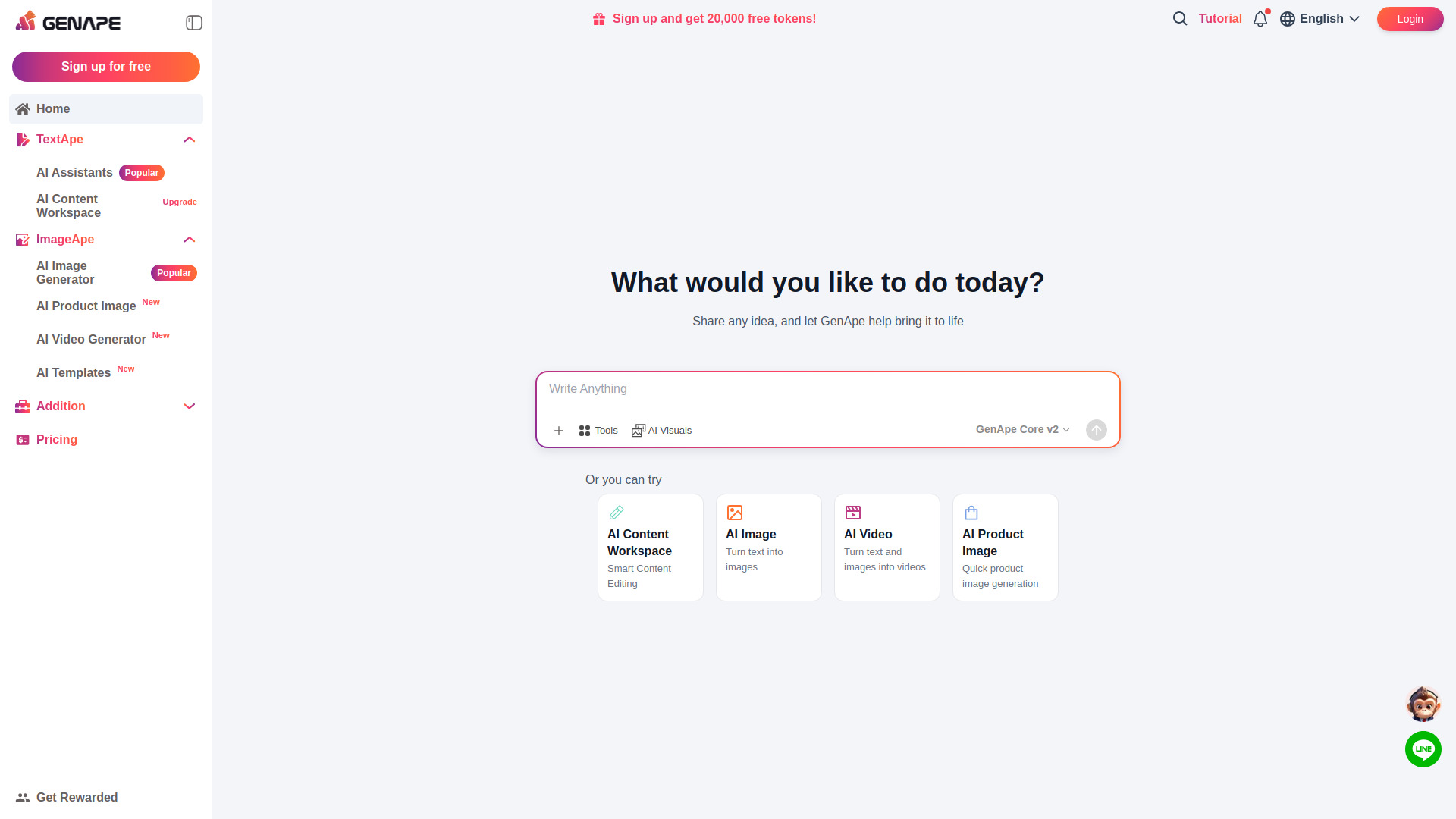Open notifications bell icon
Image resolution: width=1456 pixels, height=819 pixels.
1260,19
